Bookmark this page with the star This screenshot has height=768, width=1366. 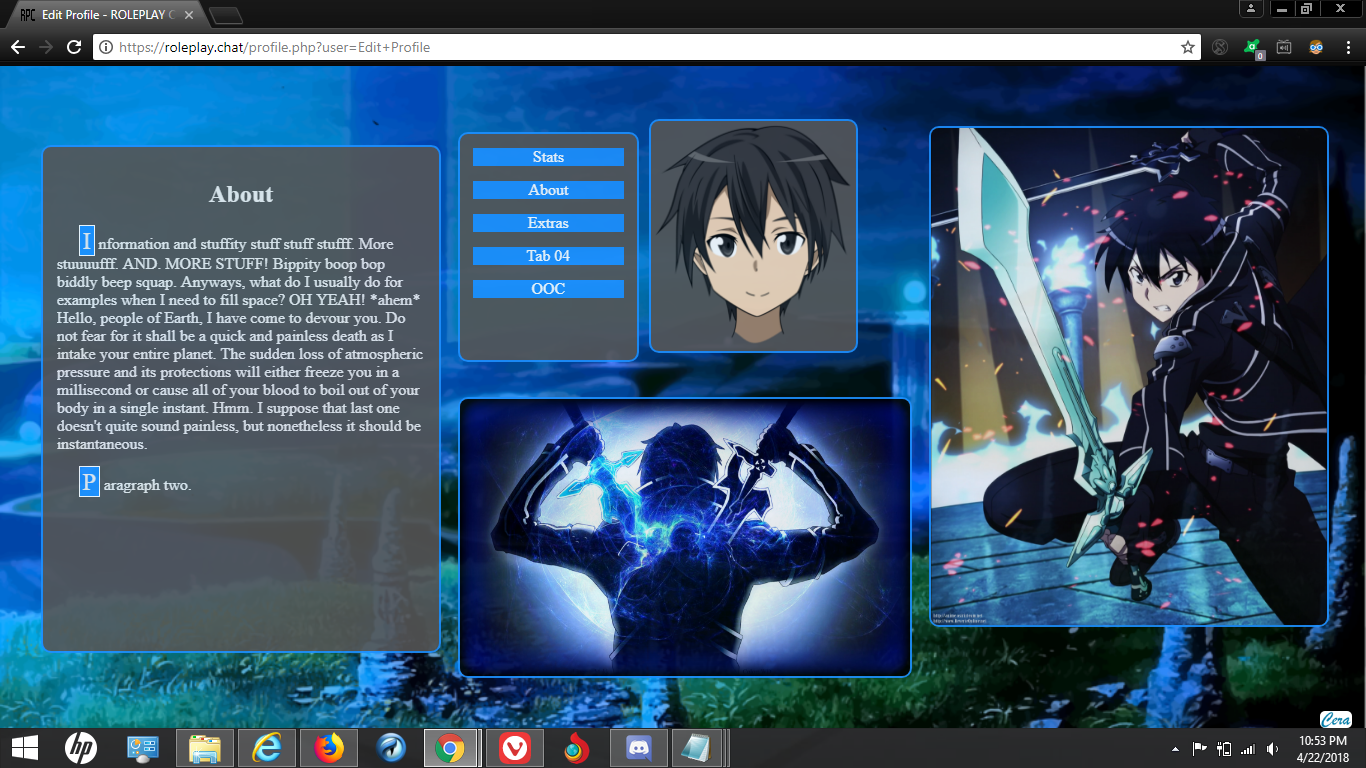(x=1187, y=47)
